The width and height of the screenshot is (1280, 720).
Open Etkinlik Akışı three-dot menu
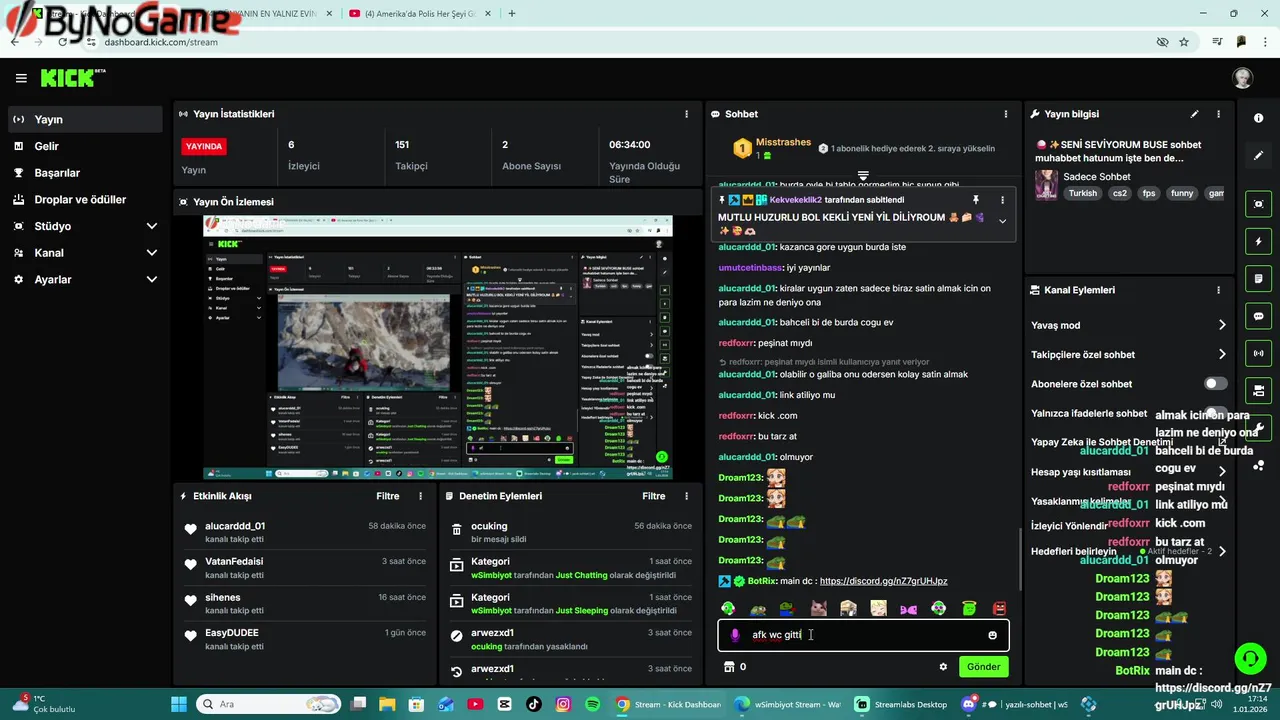point(420,496)
